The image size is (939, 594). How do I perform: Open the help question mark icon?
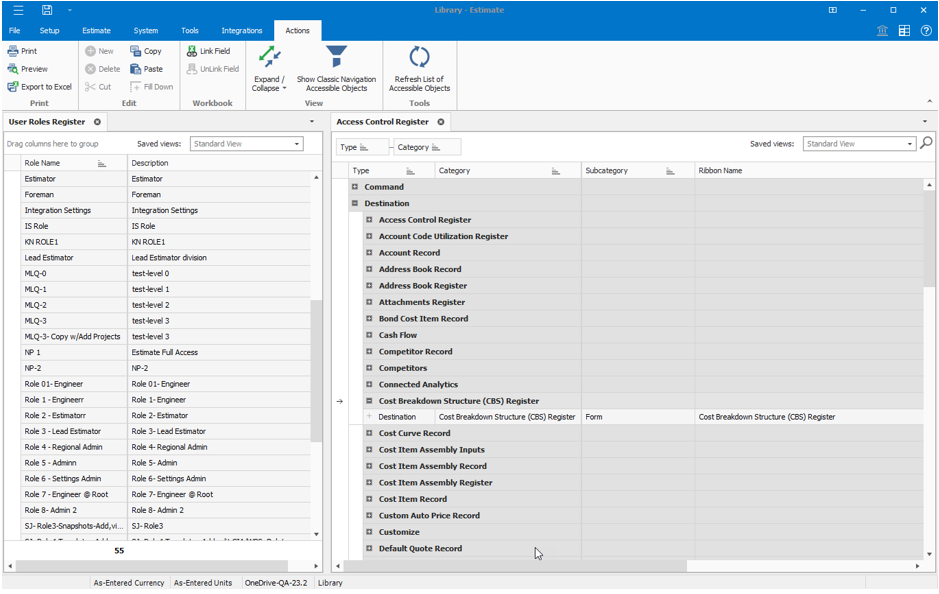coord(925,31)
